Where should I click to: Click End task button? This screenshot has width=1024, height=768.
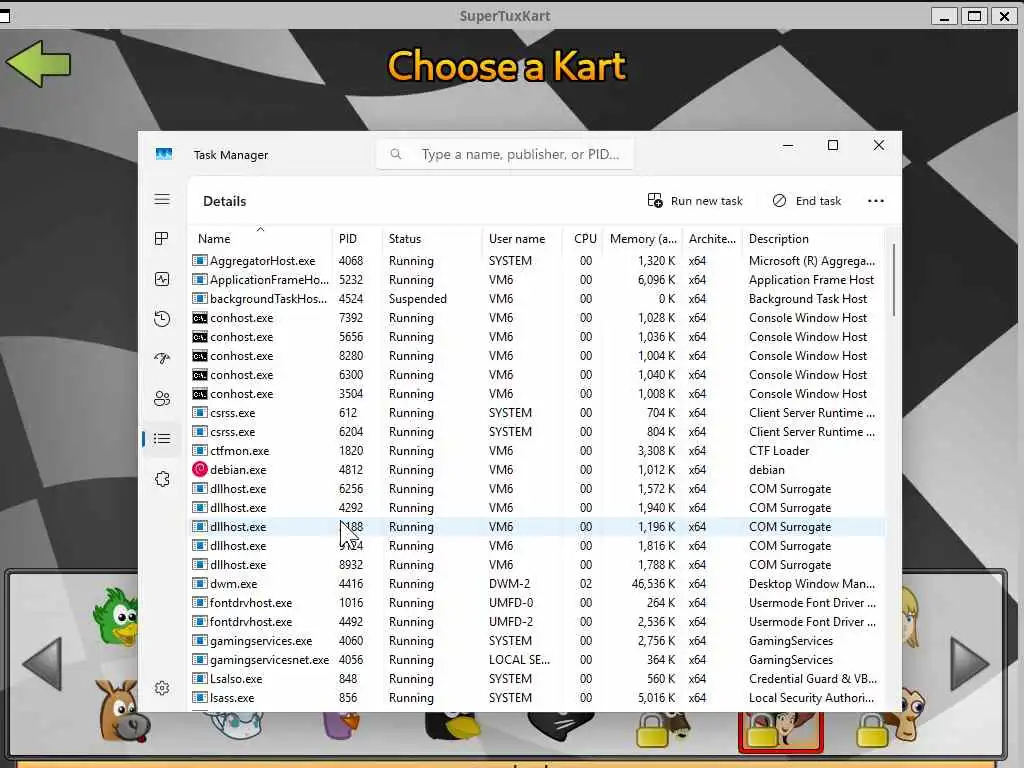click(807, 201)
